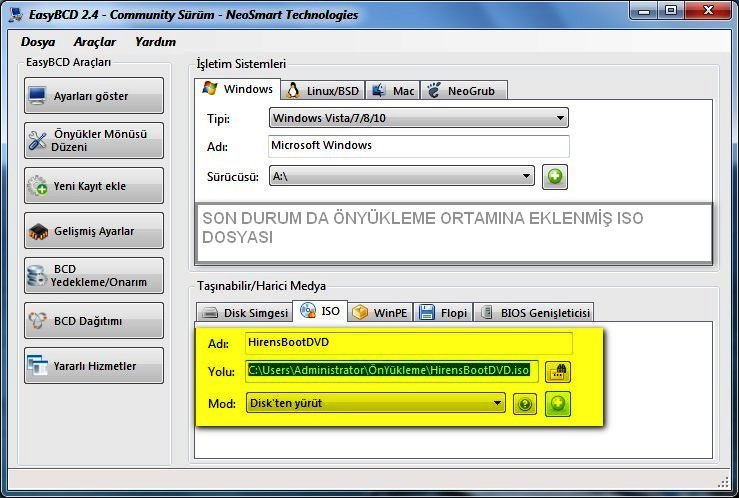Open the Dosya menu
This screenshot has height=498, width=739.
point(38,42)
